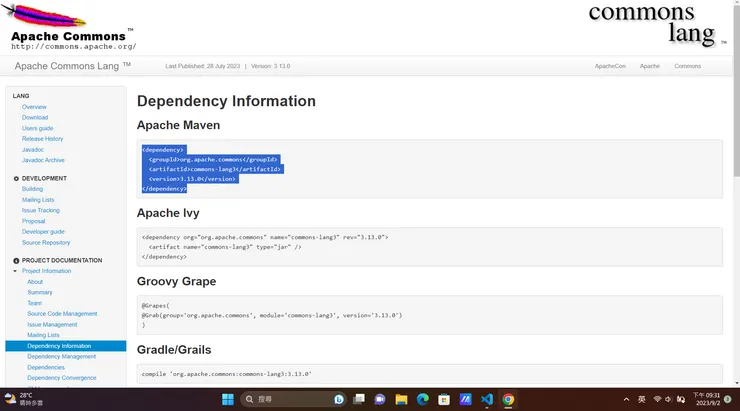The width and height of the screenshot is (740, 411).
Task: Open the volume control in tray
Action: 668,400
